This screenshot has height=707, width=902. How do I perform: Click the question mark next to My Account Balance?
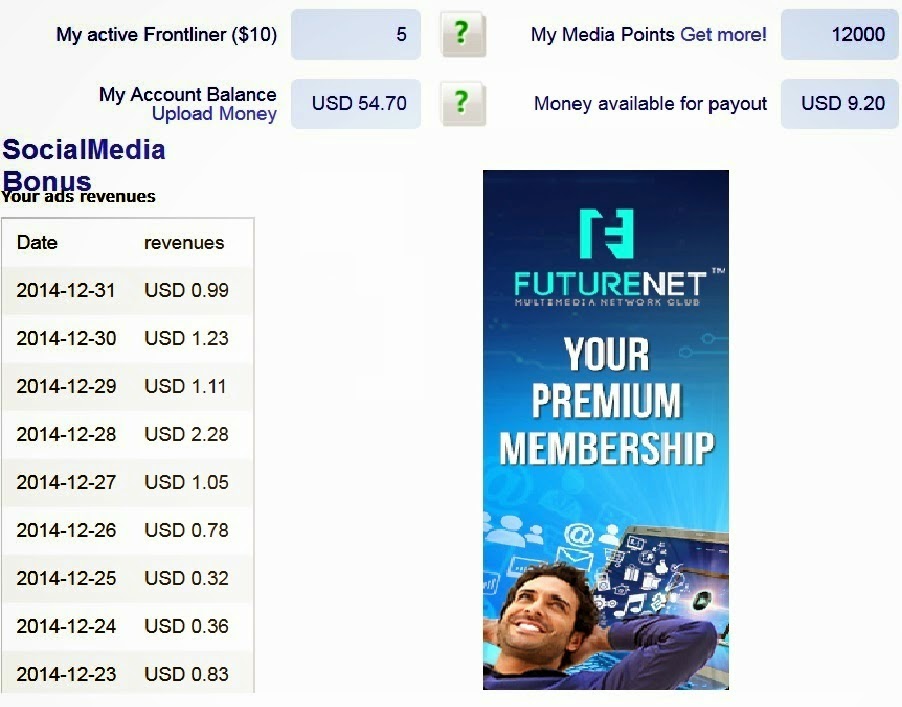461,103
